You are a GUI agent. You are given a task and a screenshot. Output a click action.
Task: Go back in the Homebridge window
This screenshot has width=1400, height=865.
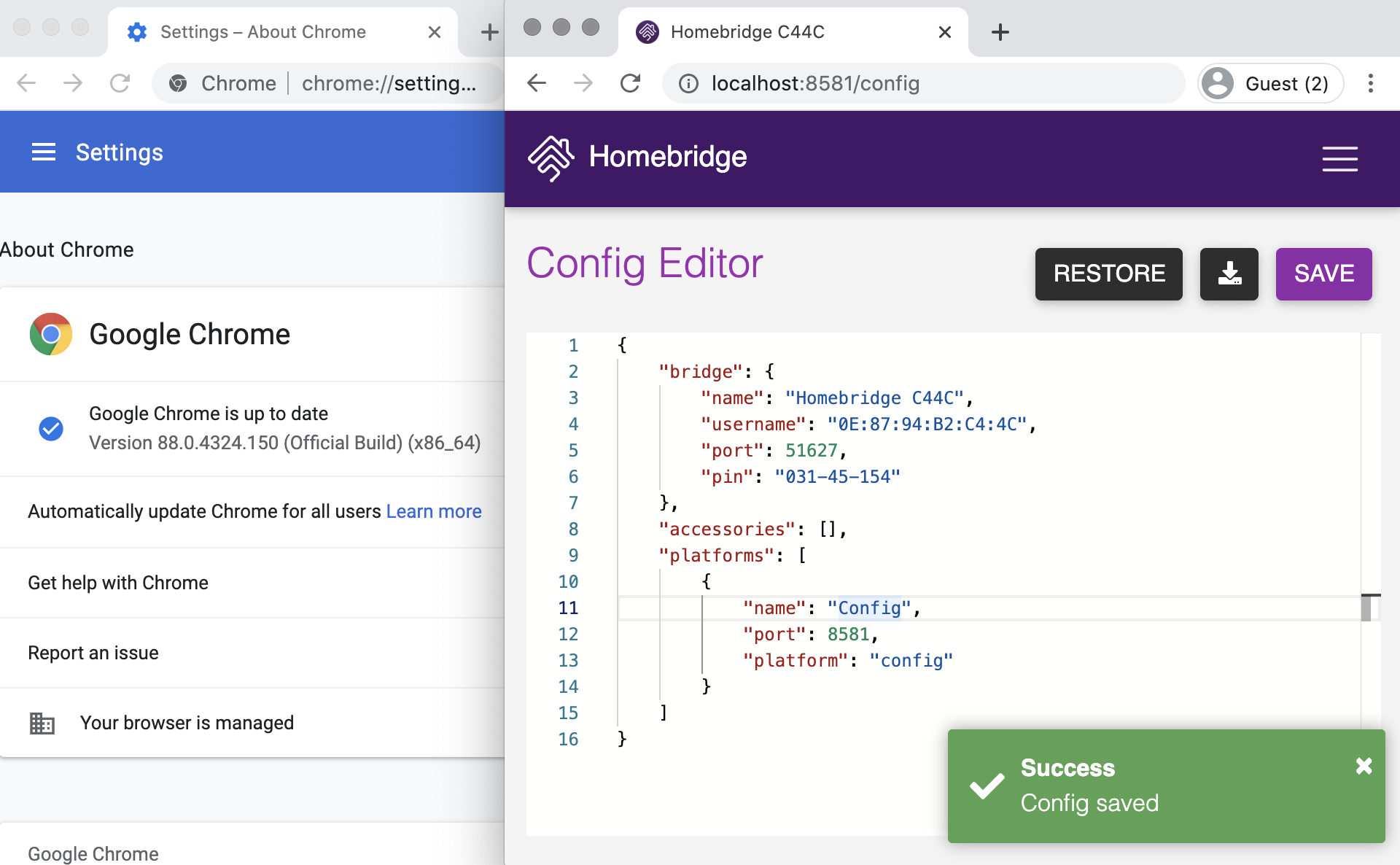point(537,84)
